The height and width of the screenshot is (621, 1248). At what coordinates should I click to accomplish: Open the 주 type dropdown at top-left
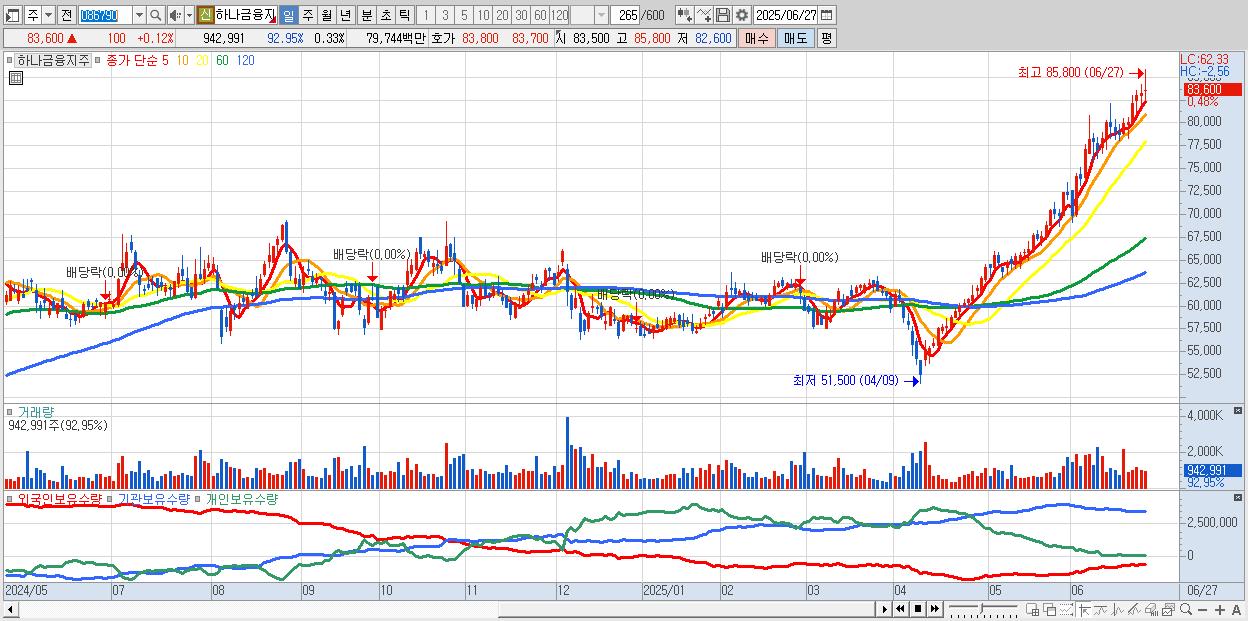coord(48,15)
